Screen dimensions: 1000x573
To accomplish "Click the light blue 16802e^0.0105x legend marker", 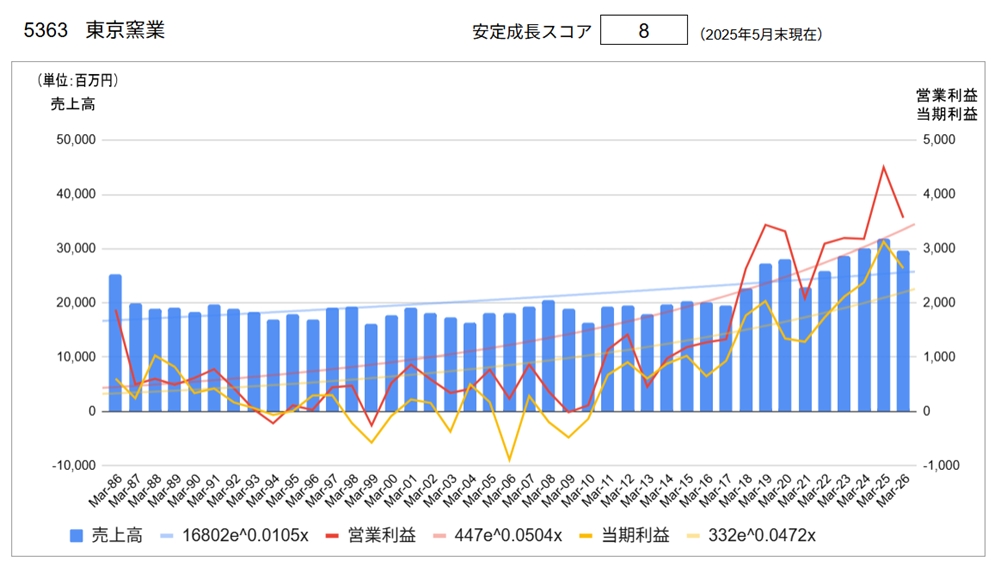I will 166,535.
